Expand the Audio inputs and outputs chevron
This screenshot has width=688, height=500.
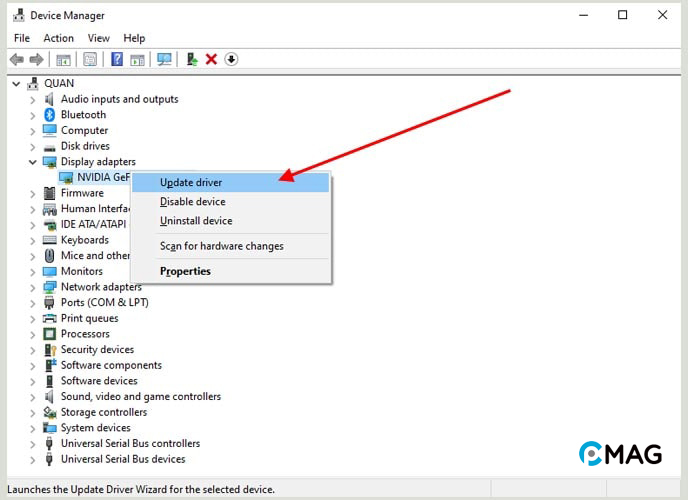point(32,100)
